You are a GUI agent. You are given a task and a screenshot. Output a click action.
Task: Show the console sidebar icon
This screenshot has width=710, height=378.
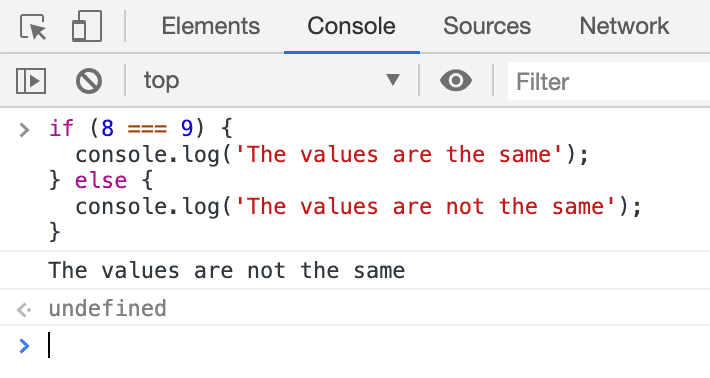click(31, 81)
